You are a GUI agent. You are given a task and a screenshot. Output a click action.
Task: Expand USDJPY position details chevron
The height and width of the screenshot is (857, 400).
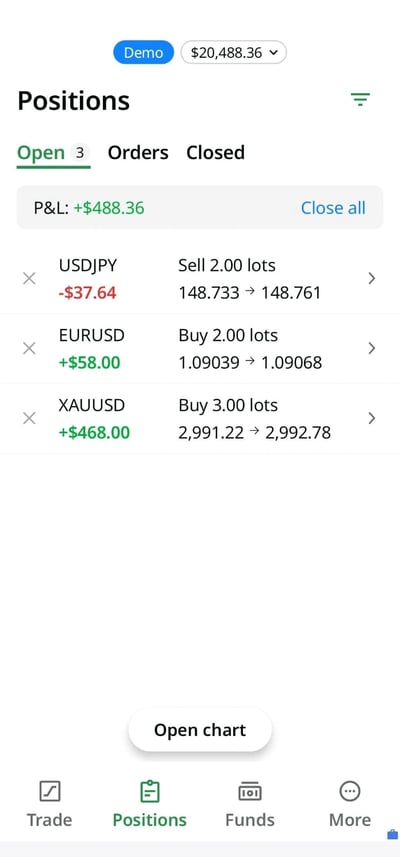tap(372, 279)
